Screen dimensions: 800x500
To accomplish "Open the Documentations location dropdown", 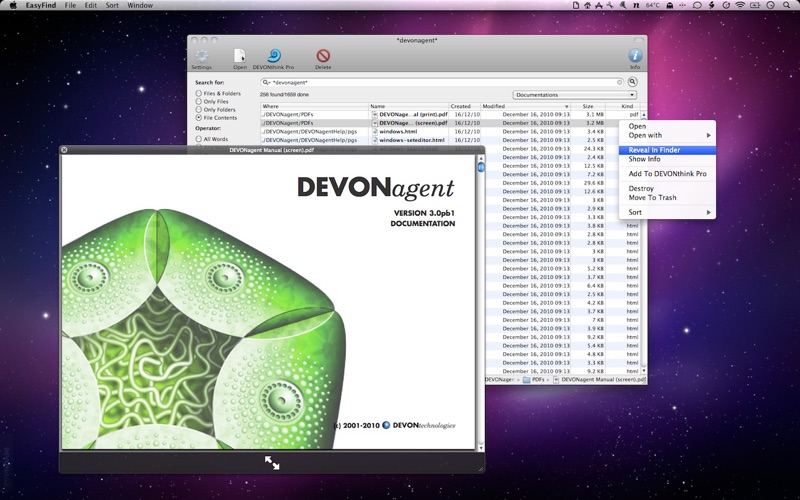I will (575, 95).
